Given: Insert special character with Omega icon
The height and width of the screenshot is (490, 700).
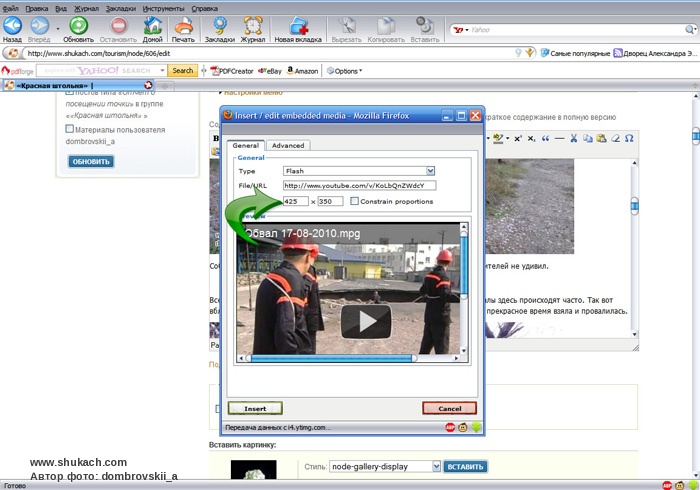Looking at the screenshot, I should (629, 139).
